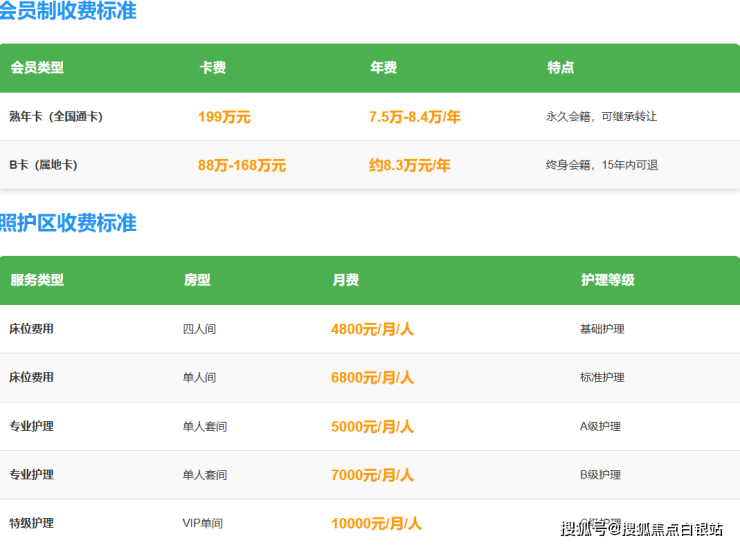Click the 88万-168万元 card fee
Image resolution: width=740 pixels, height=545 pixels.
click(242, 165)
